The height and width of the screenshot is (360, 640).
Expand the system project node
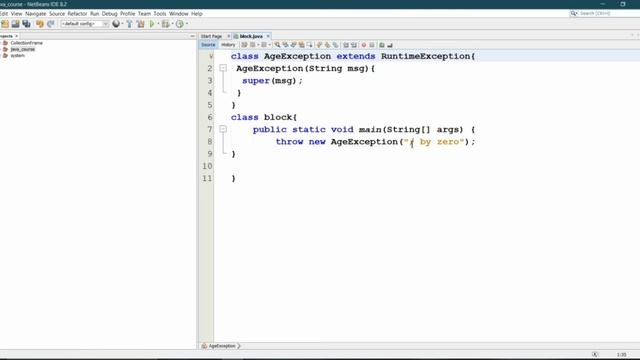coord(1,56)
